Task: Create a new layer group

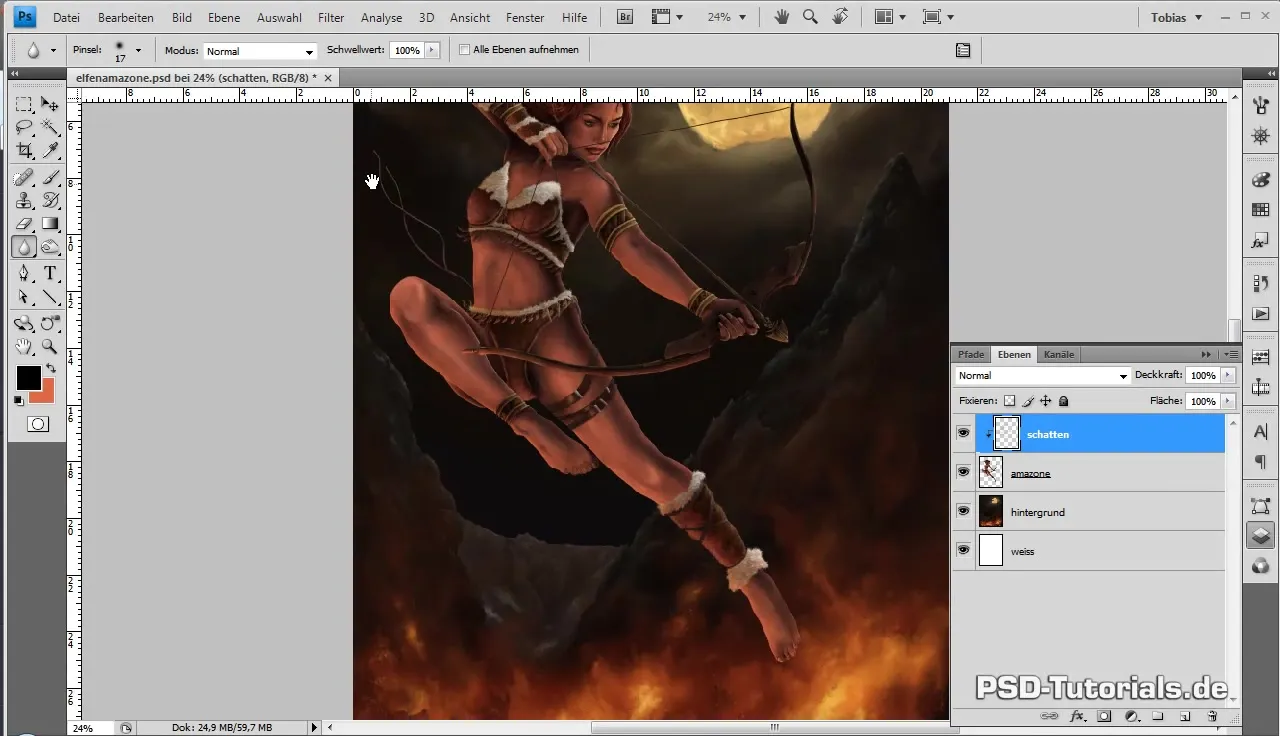Action: [1158, 716]
